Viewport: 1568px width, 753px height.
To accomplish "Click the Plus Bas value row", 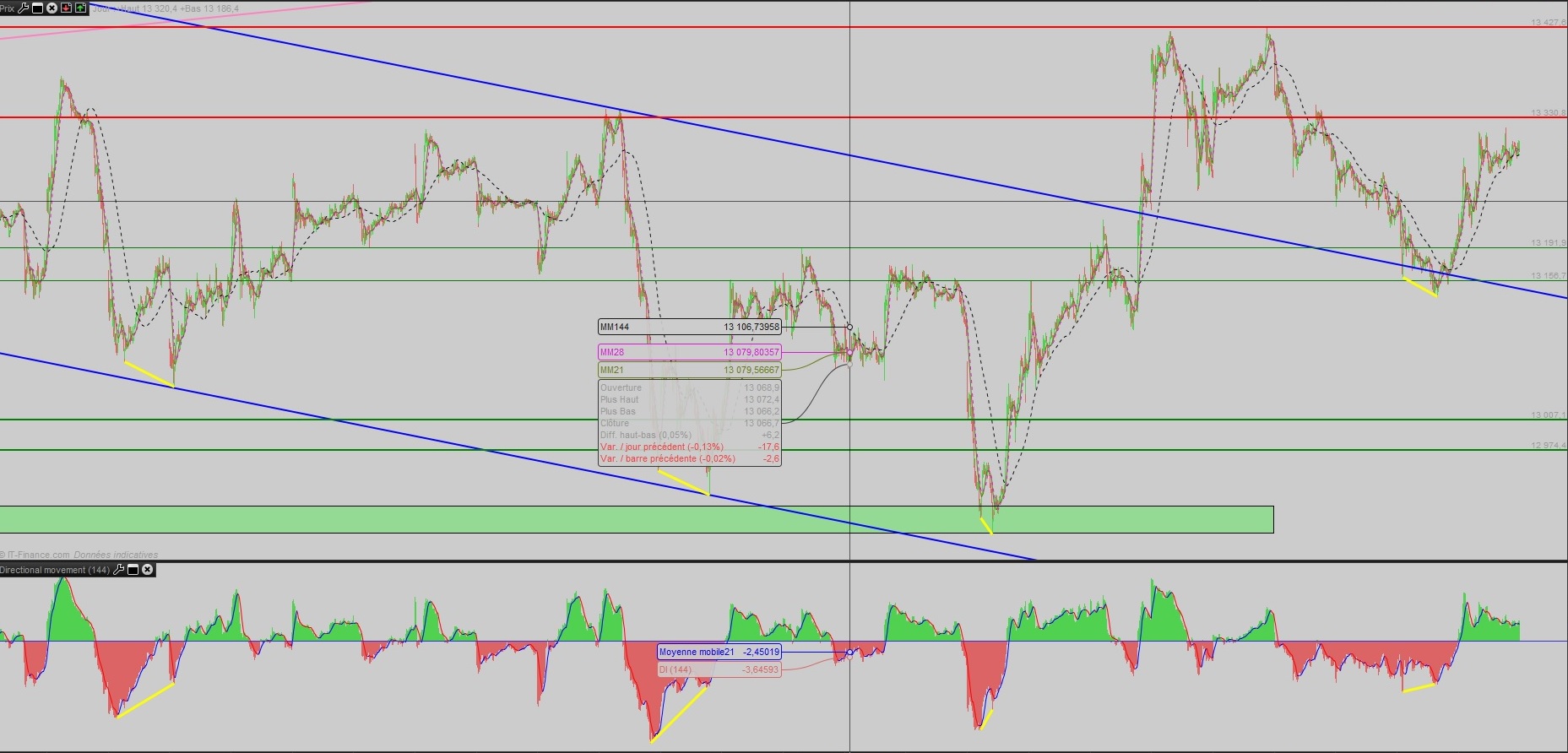I will click(689, 411).
